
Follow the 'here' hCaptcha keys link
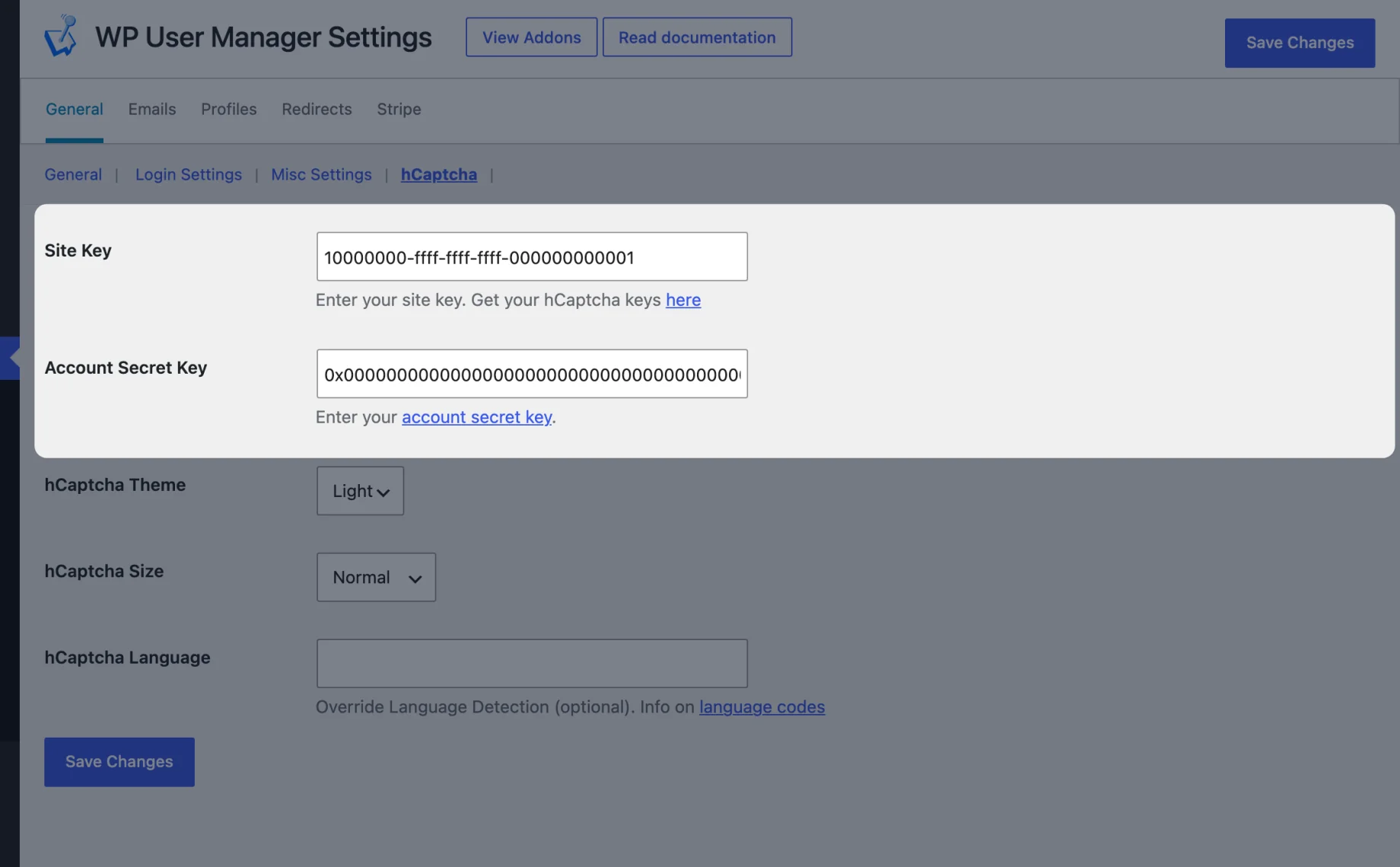683,300
